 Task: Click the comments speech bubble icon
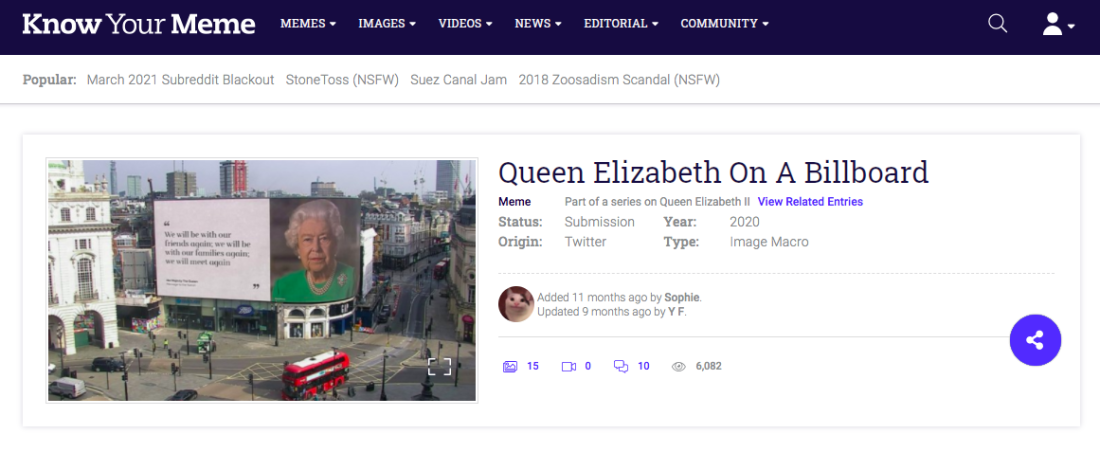(x=621, y=366)
